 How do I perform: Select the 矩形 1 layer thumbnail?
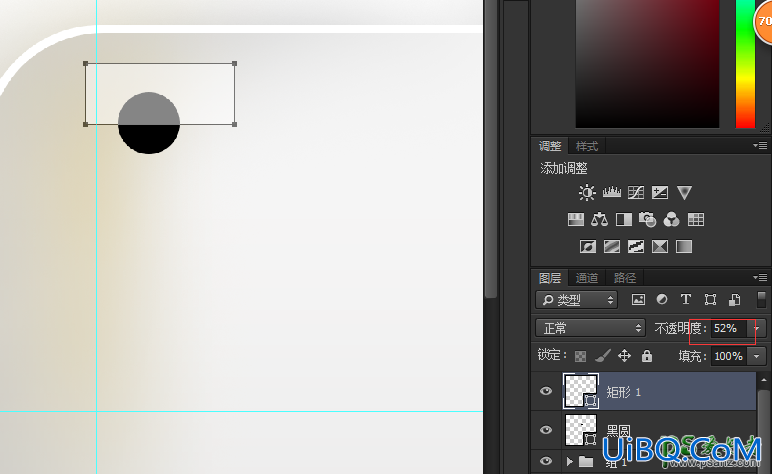pos(581,391)
